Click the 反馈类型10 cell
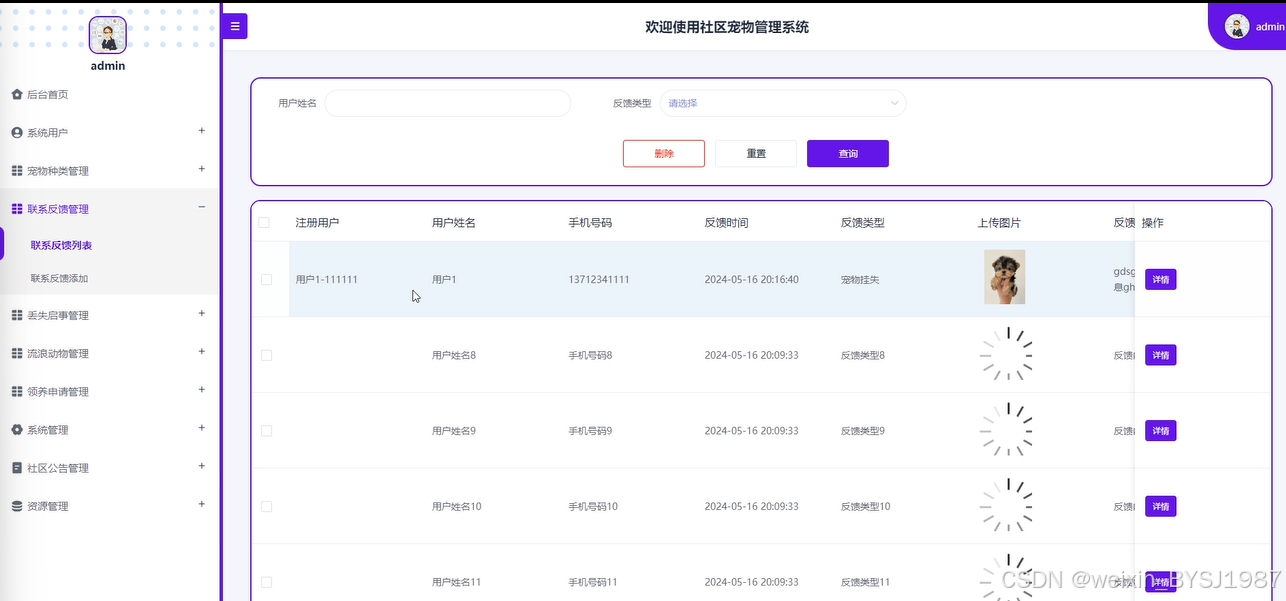 coord(865,507)
